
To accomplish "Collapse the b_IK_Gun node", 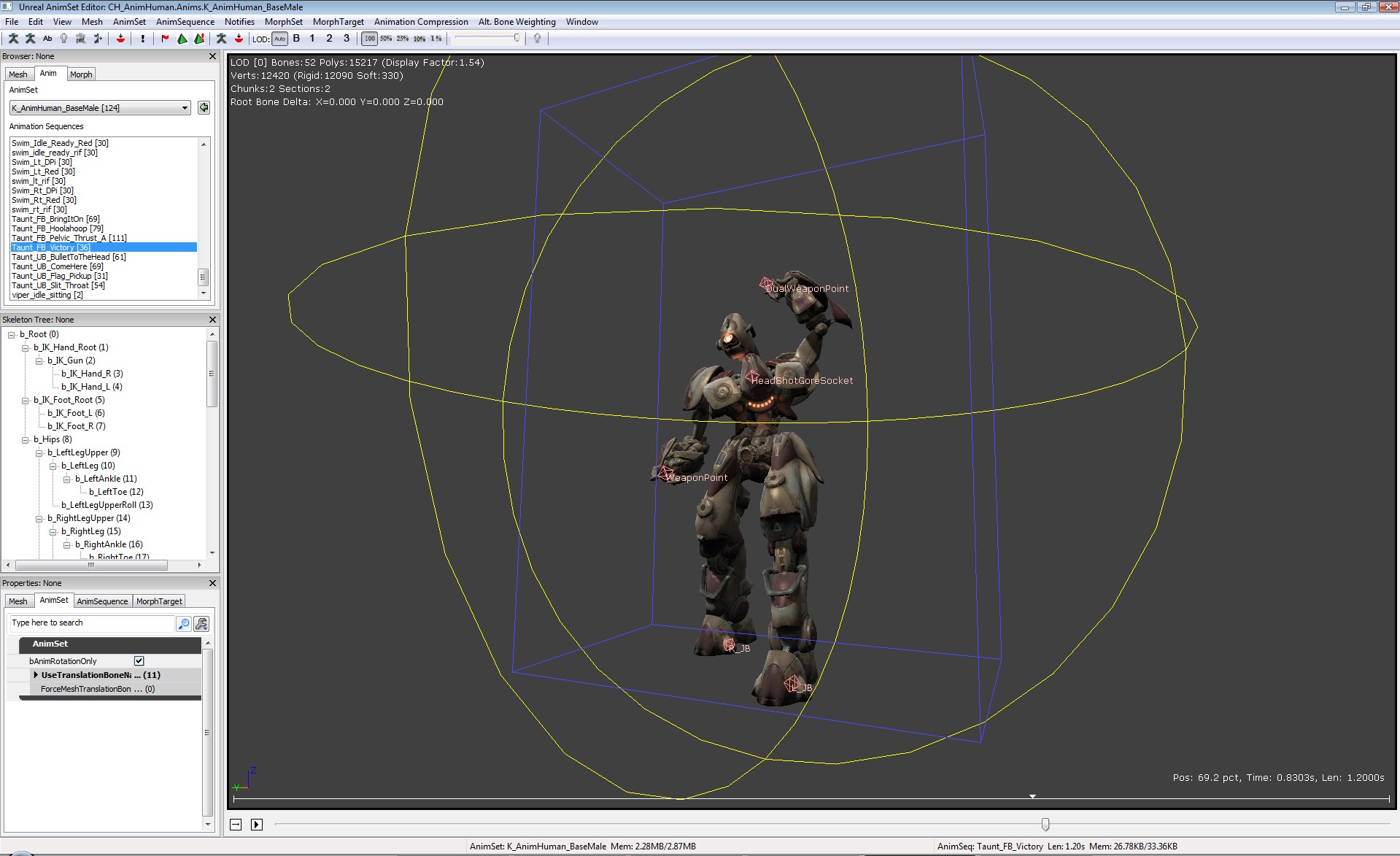I will click(39, 361).
